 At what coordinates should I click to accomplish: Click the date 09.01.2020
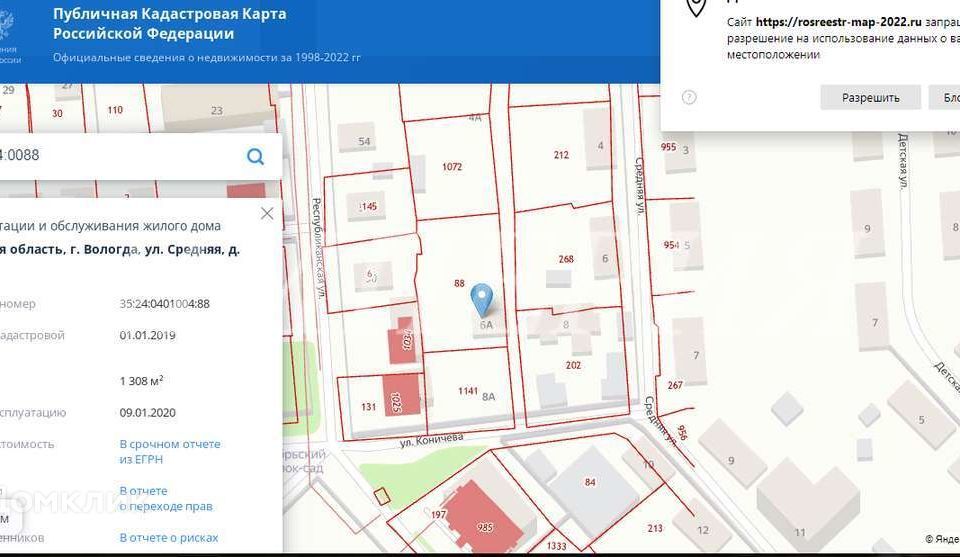(148, 413)
